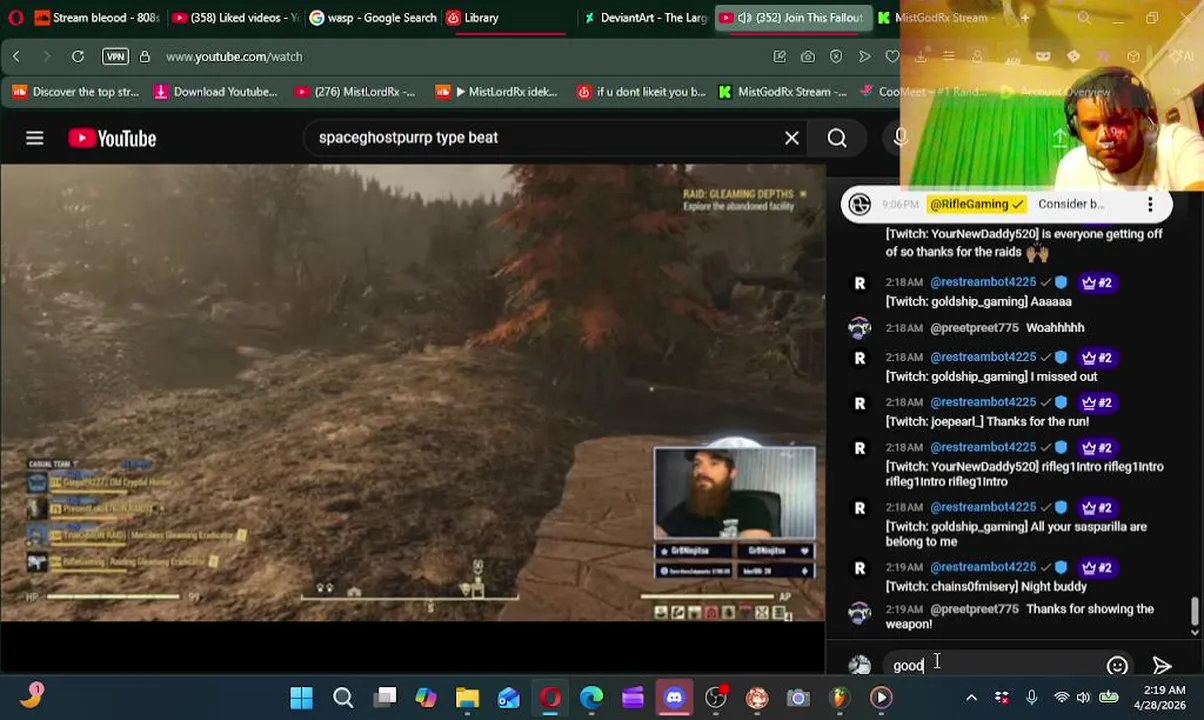Open the if u dont likeit you b... bookmark
The width and height of the screenshot is (1204, 720).
coord(641,92)
